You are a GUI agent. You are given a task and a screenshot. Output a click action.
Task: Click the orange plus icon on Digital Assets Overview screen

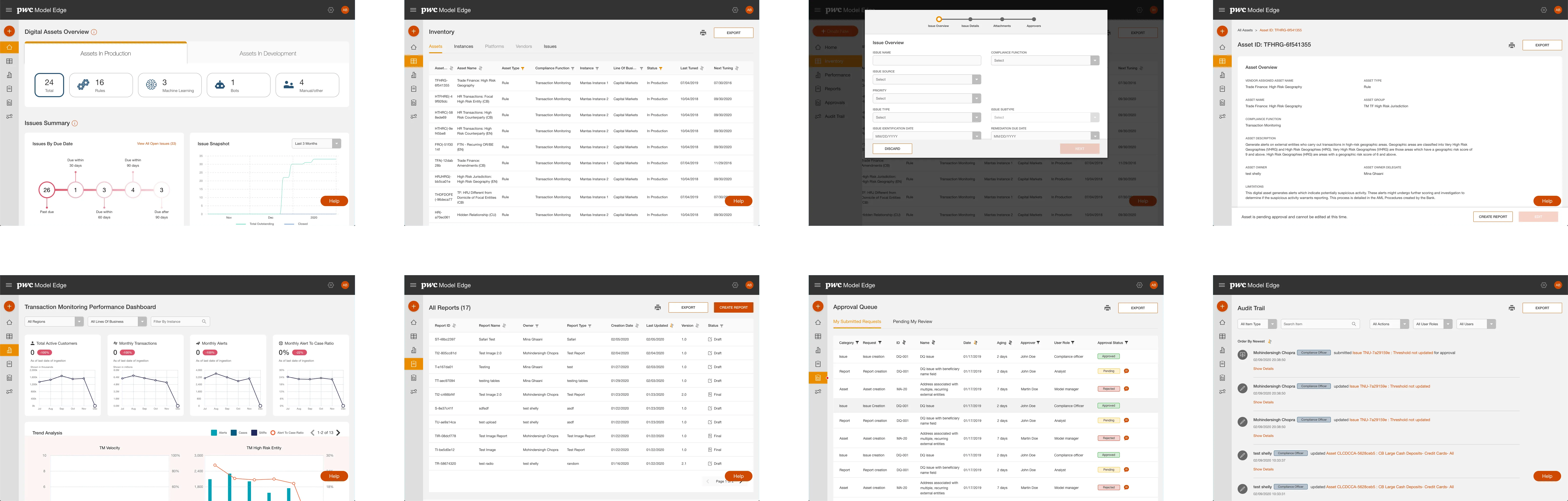pos(9,31)
